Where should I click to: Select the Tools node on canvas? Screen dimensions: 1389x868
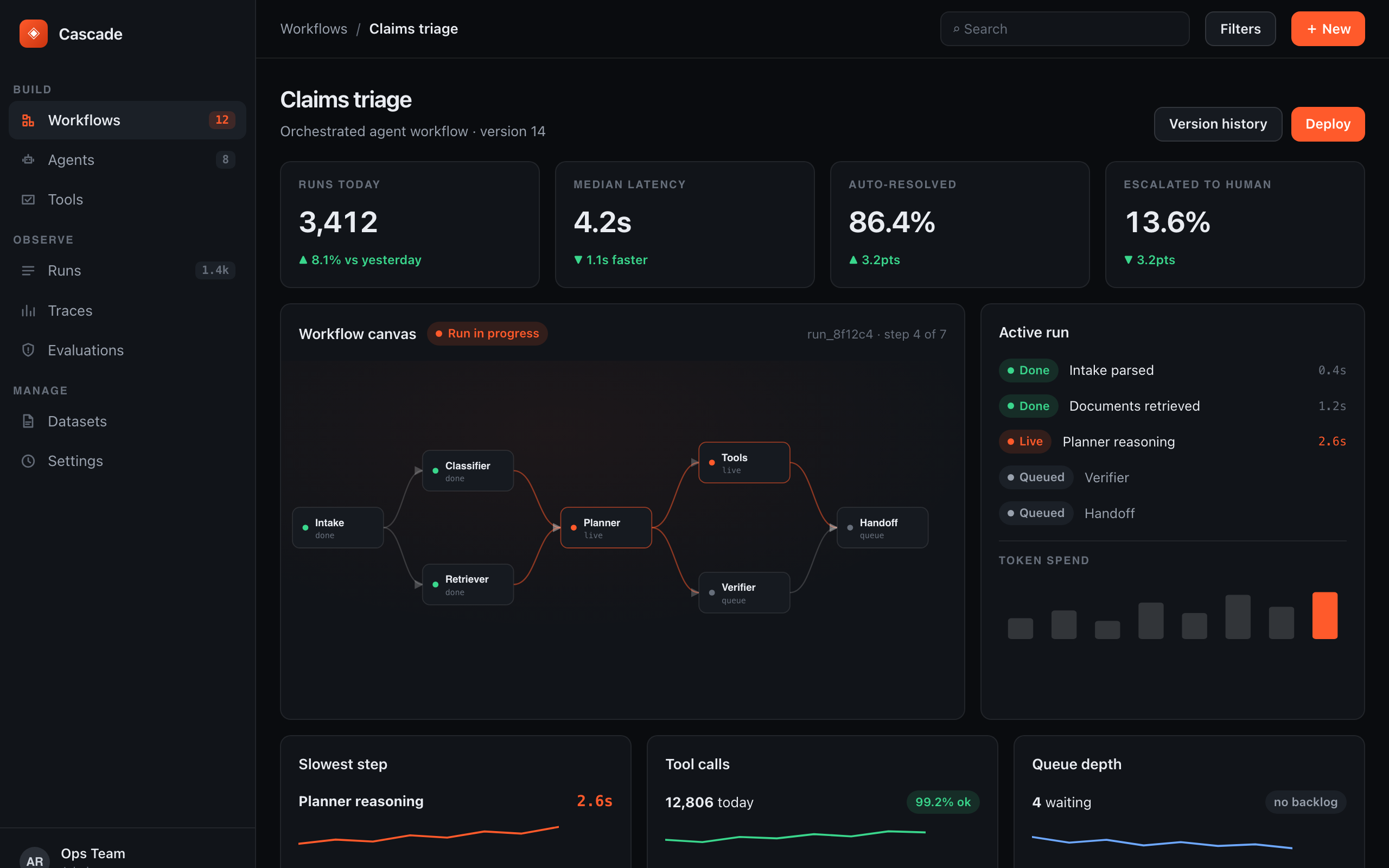(744, 463)
